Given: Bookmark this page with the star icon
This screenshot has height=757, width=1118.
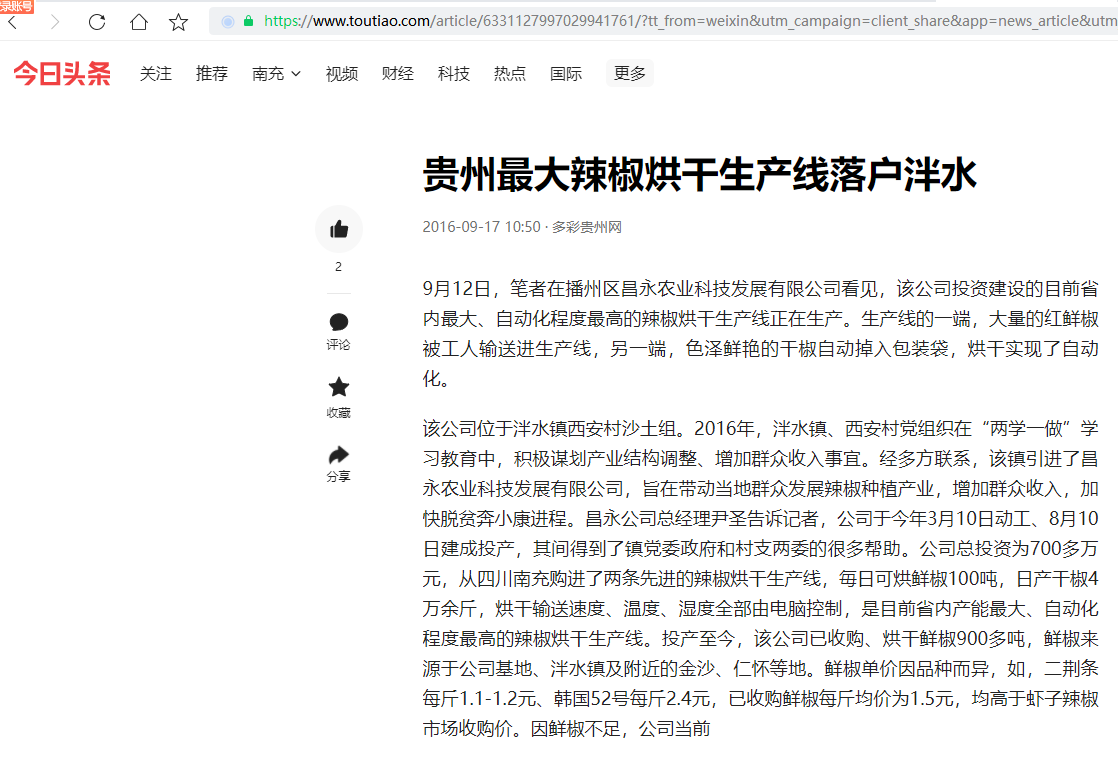Looking at the screenshot, I should pyautogui.click(x=178, y=22).
